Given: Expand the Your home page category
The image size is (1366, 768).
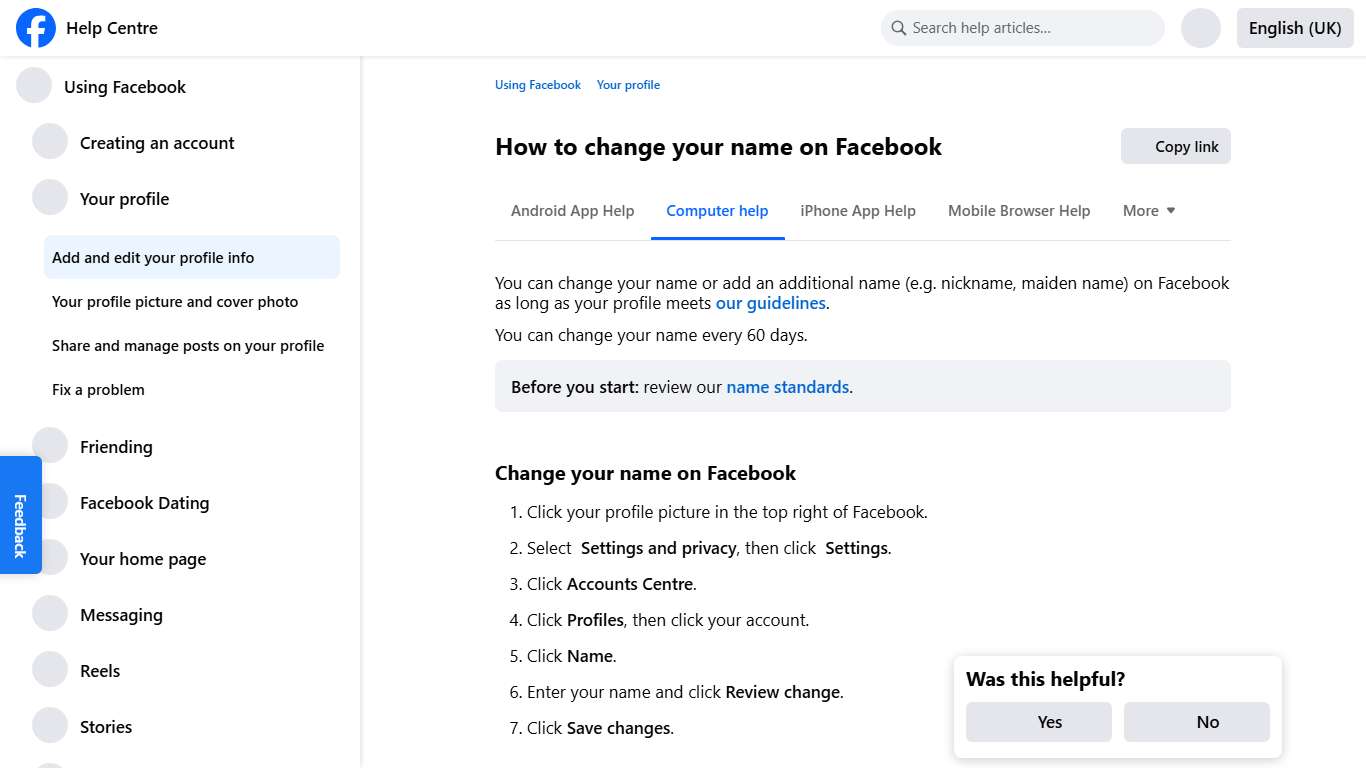Looking at the screenshot, I should (x=50, y=557).
